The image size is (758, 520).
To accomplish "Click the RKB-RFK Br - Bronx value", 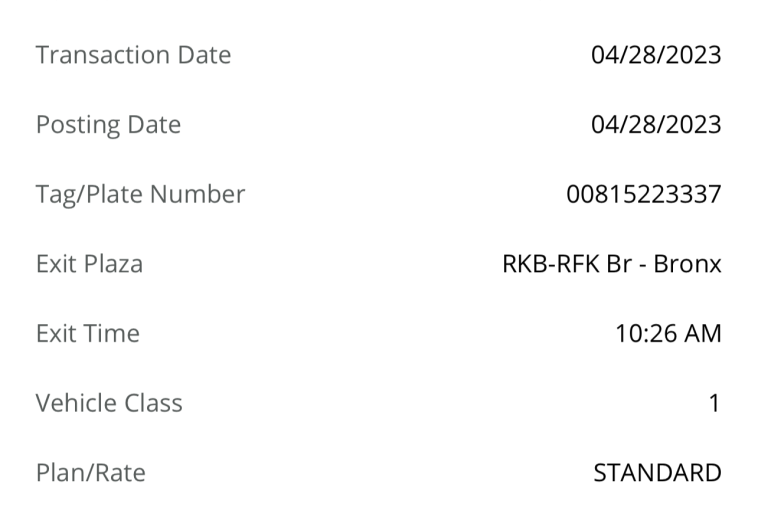I will 612,264.
